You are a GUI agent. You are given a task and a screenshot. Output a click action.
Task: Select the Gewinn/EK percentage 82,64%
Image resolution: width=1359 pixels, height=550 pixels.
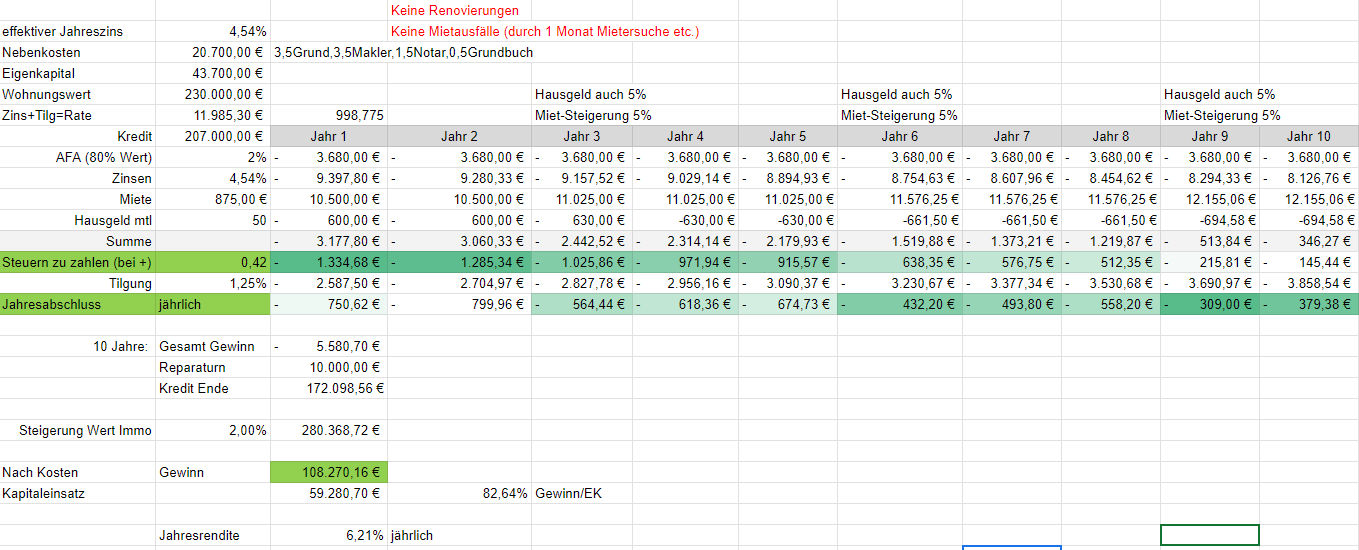coord(506,493)
